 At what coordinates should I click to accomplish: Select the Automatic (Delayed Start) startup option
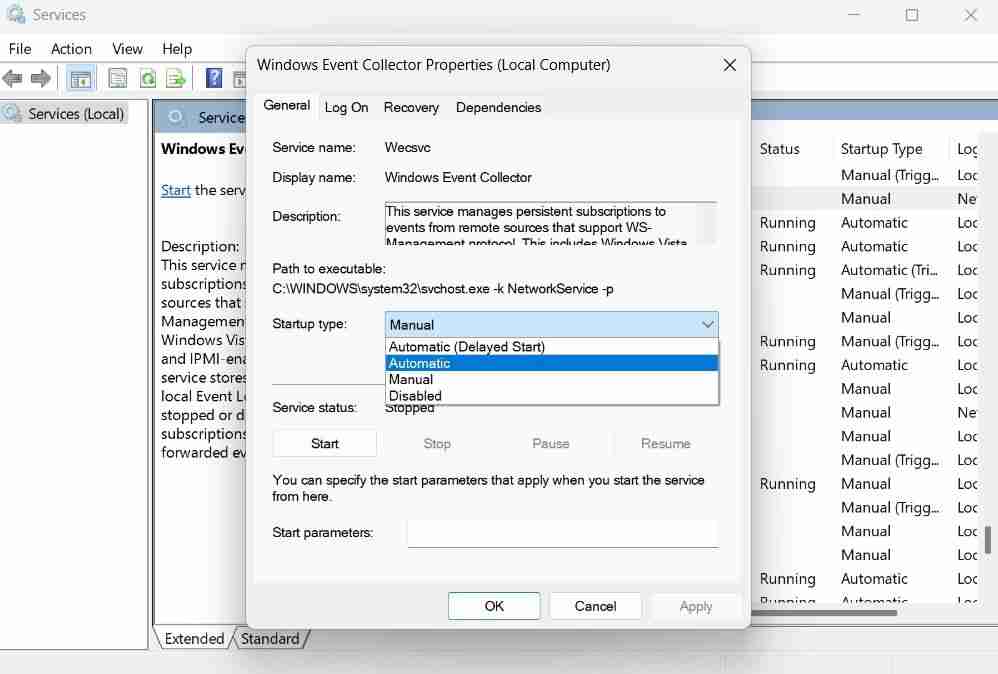point(466,346)
